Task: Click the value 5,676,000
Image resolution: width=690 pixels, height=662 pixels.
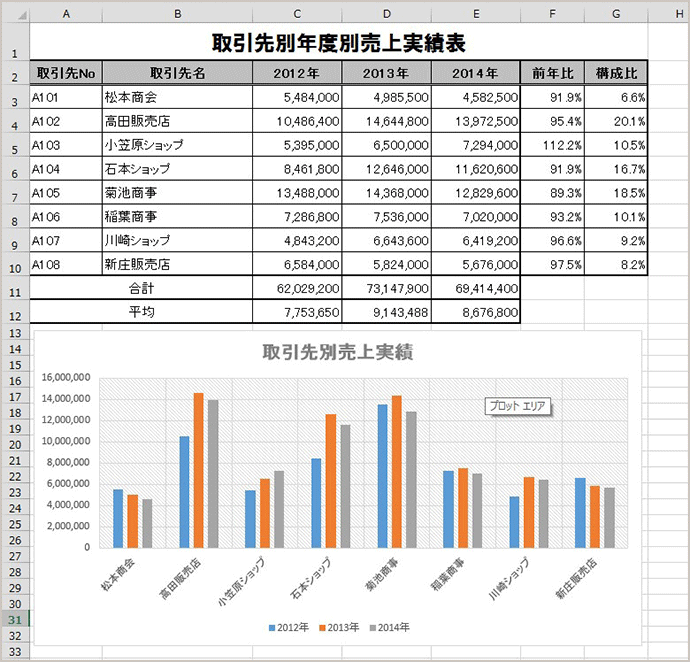Action: click(x=476, y=264)
